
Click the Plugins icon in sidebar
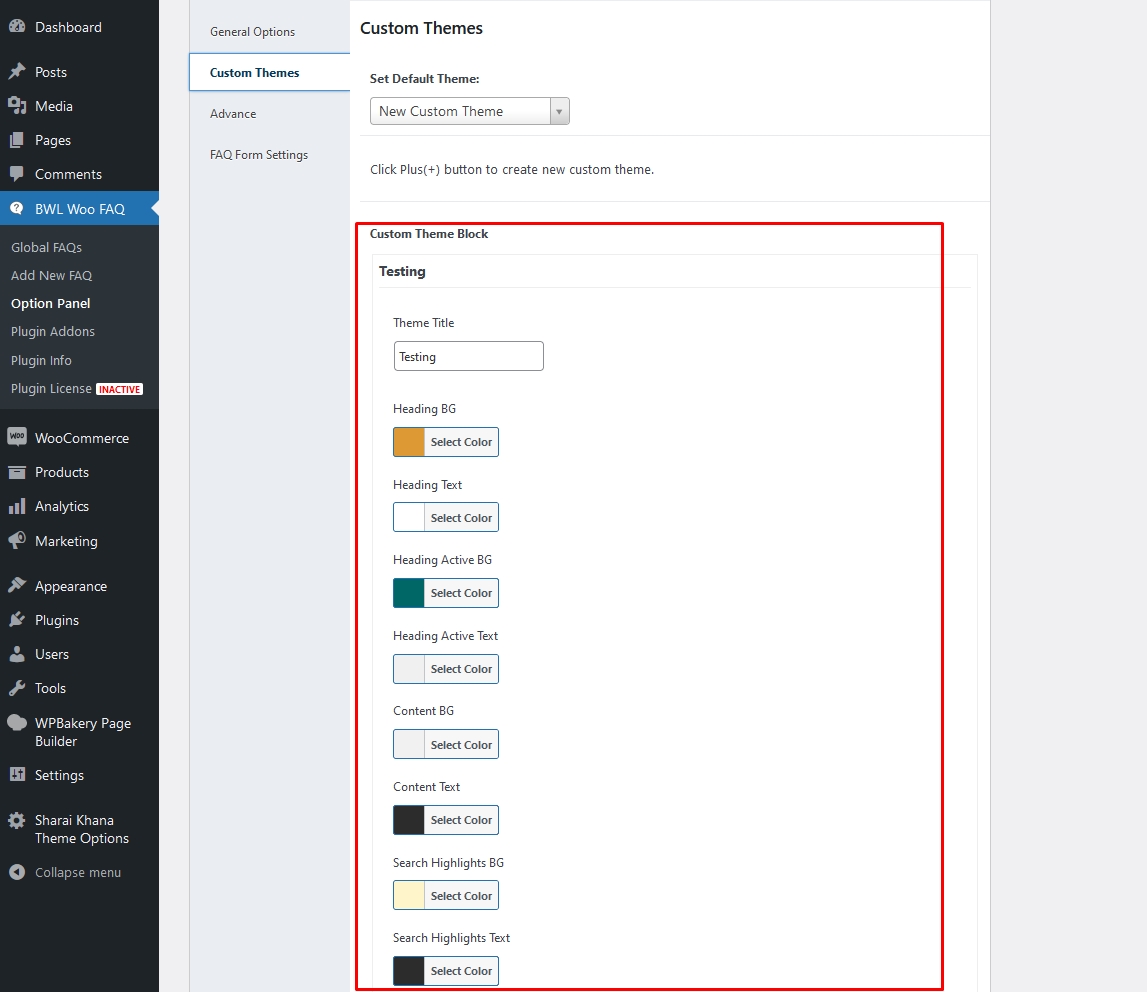pyautogui.click(x=17, y=619)
